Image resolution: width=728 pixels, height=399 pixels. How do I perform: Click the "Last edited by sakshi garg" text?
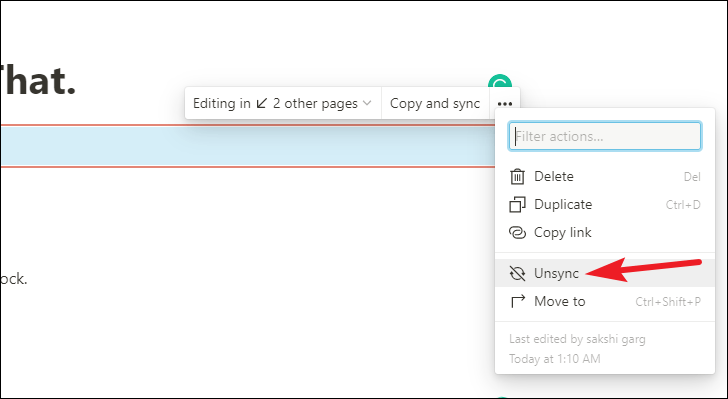[577, 339]
